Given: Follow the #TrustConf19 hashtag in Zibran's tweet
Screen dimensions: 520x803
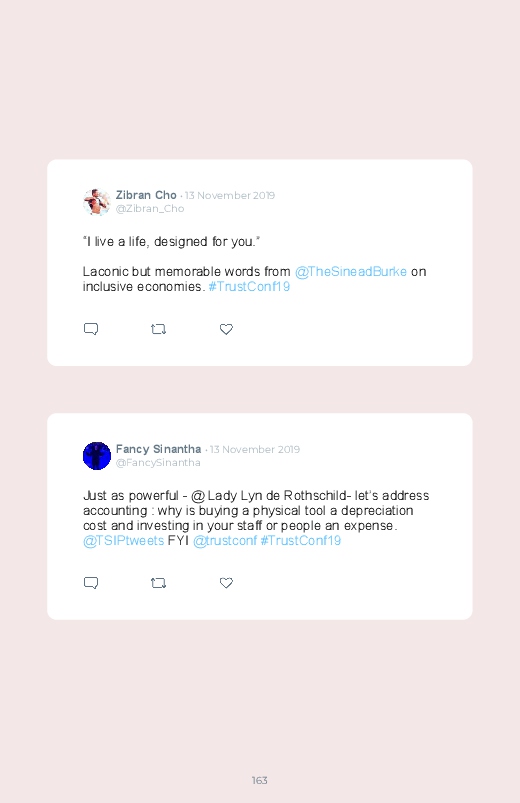Looking at the screenshot, I should coord(249,286).
